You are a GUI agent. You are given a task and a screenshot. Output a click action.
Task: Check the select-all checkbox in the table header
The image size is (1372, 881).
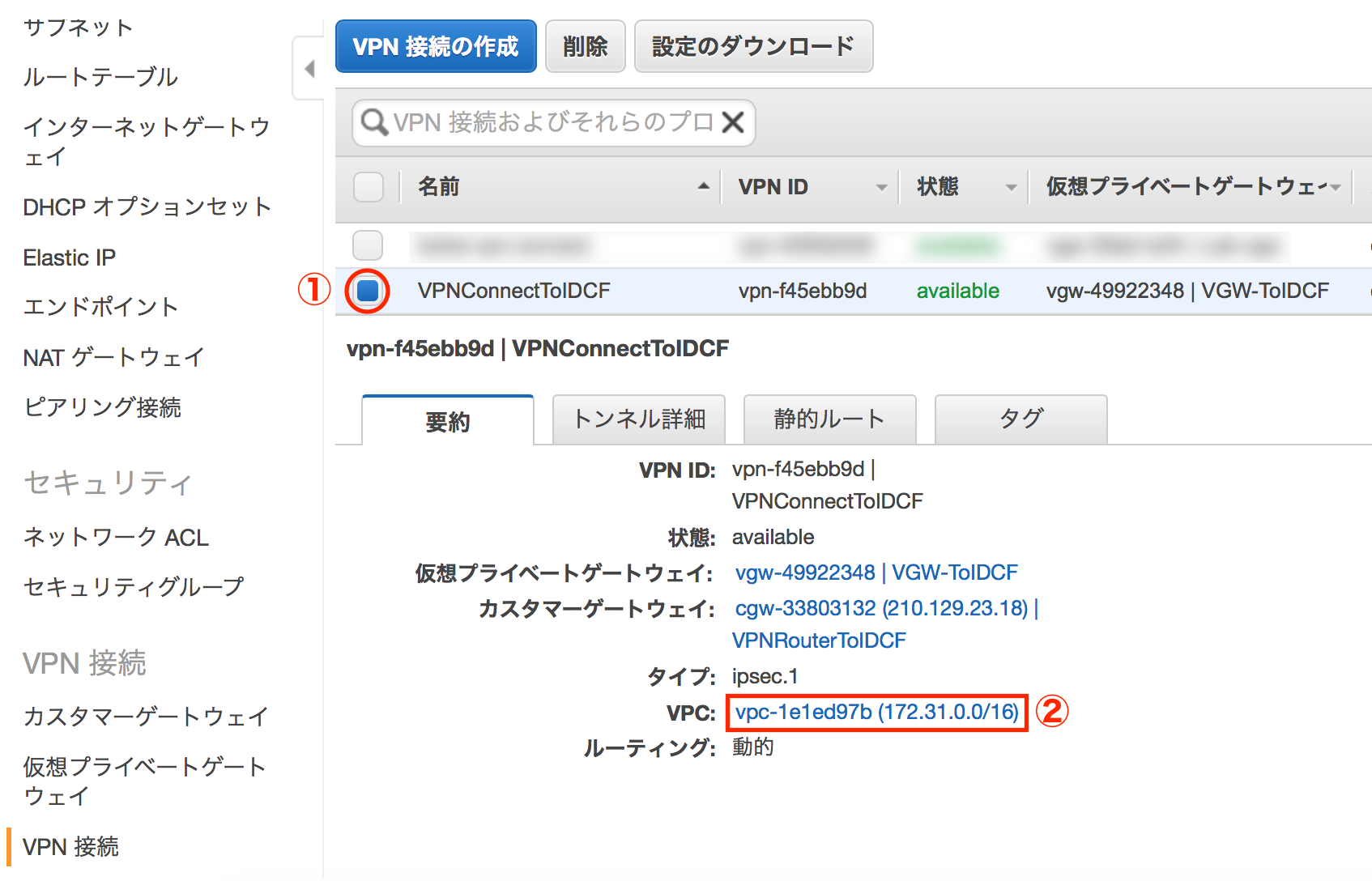368,187
